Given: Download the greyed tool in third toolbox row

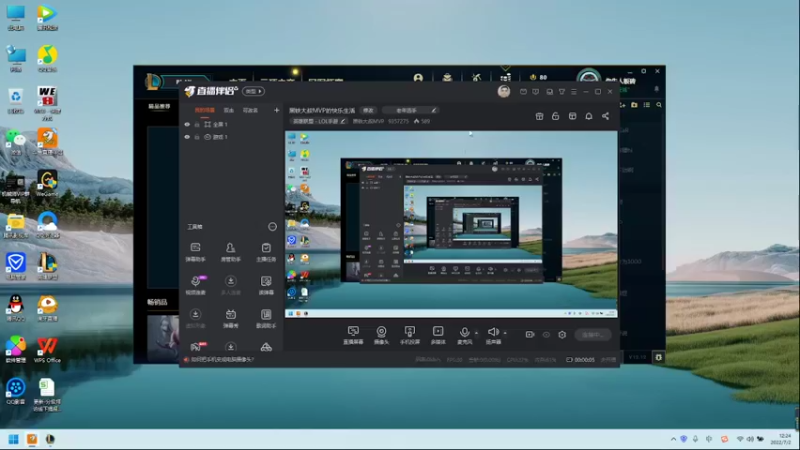Looking at the screenshot, I should pos(195,318).
